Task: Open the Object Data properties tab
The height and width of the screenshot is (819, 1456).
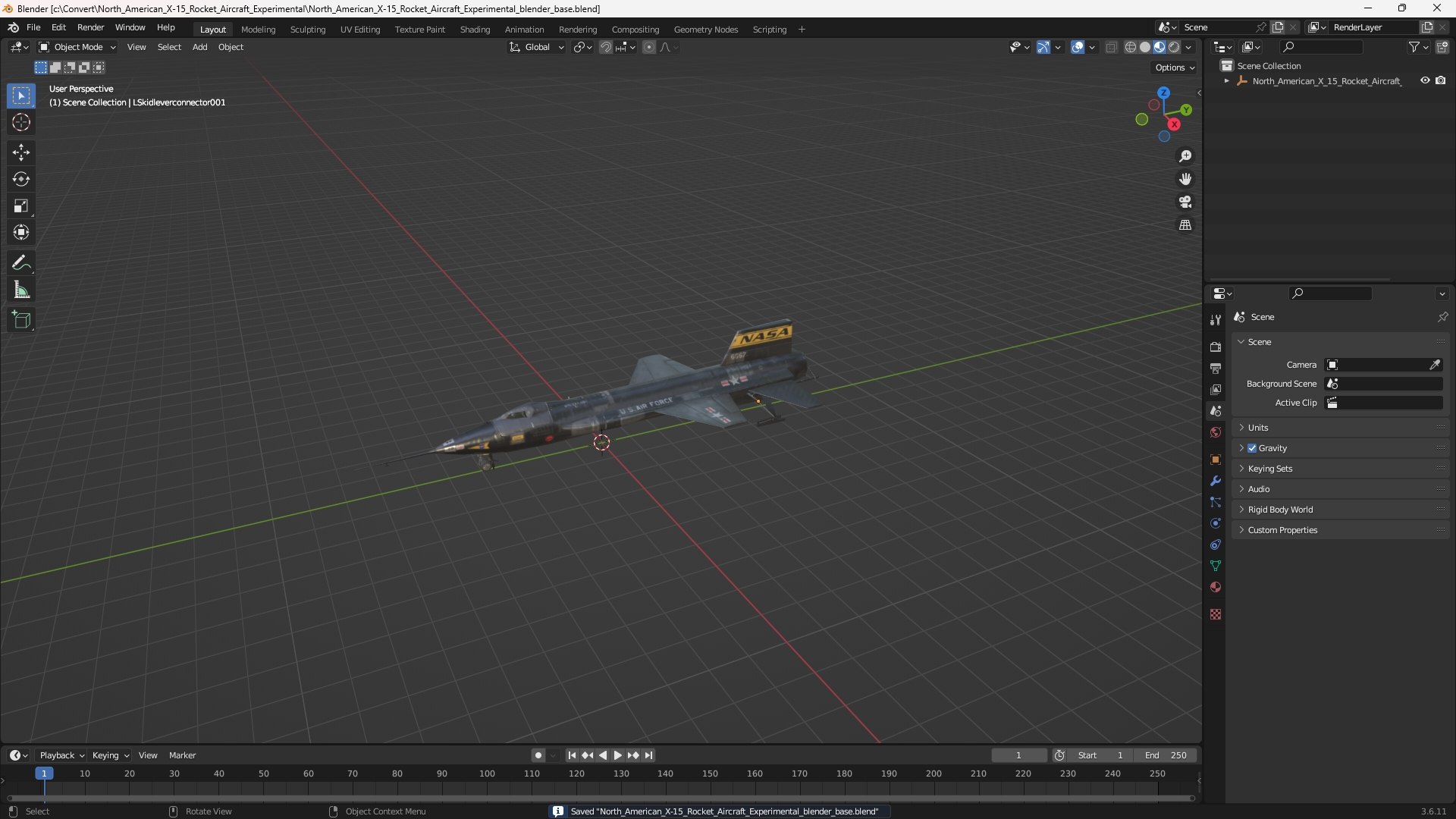Action: coord(1216,566)
